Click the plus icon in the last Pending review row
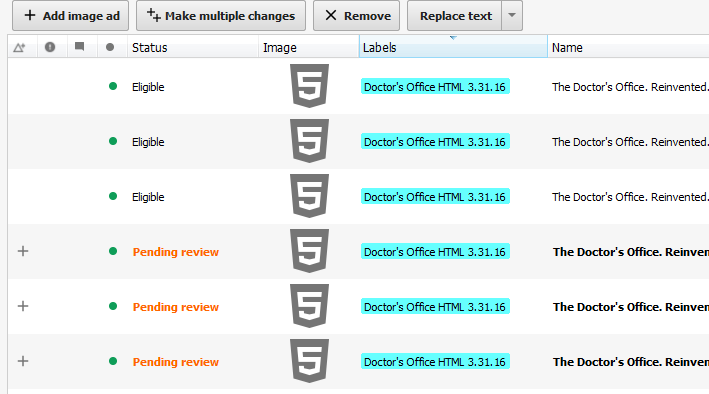 (x=23, y=361)
